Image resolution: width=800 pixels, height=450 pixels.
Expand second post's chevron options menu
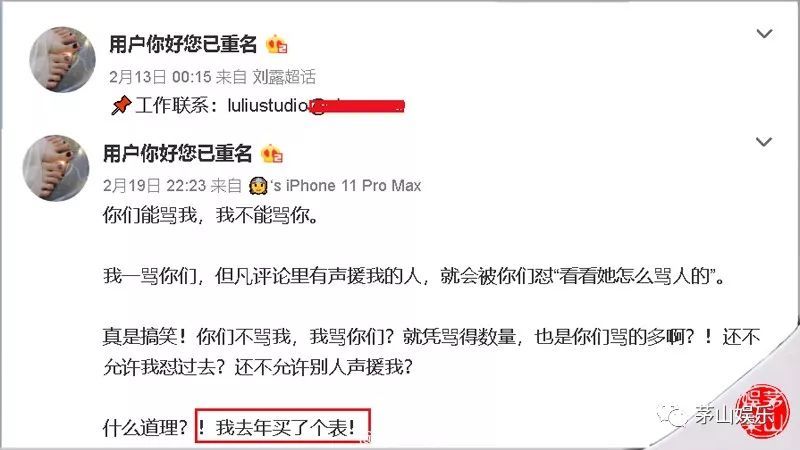coord(763,142)
